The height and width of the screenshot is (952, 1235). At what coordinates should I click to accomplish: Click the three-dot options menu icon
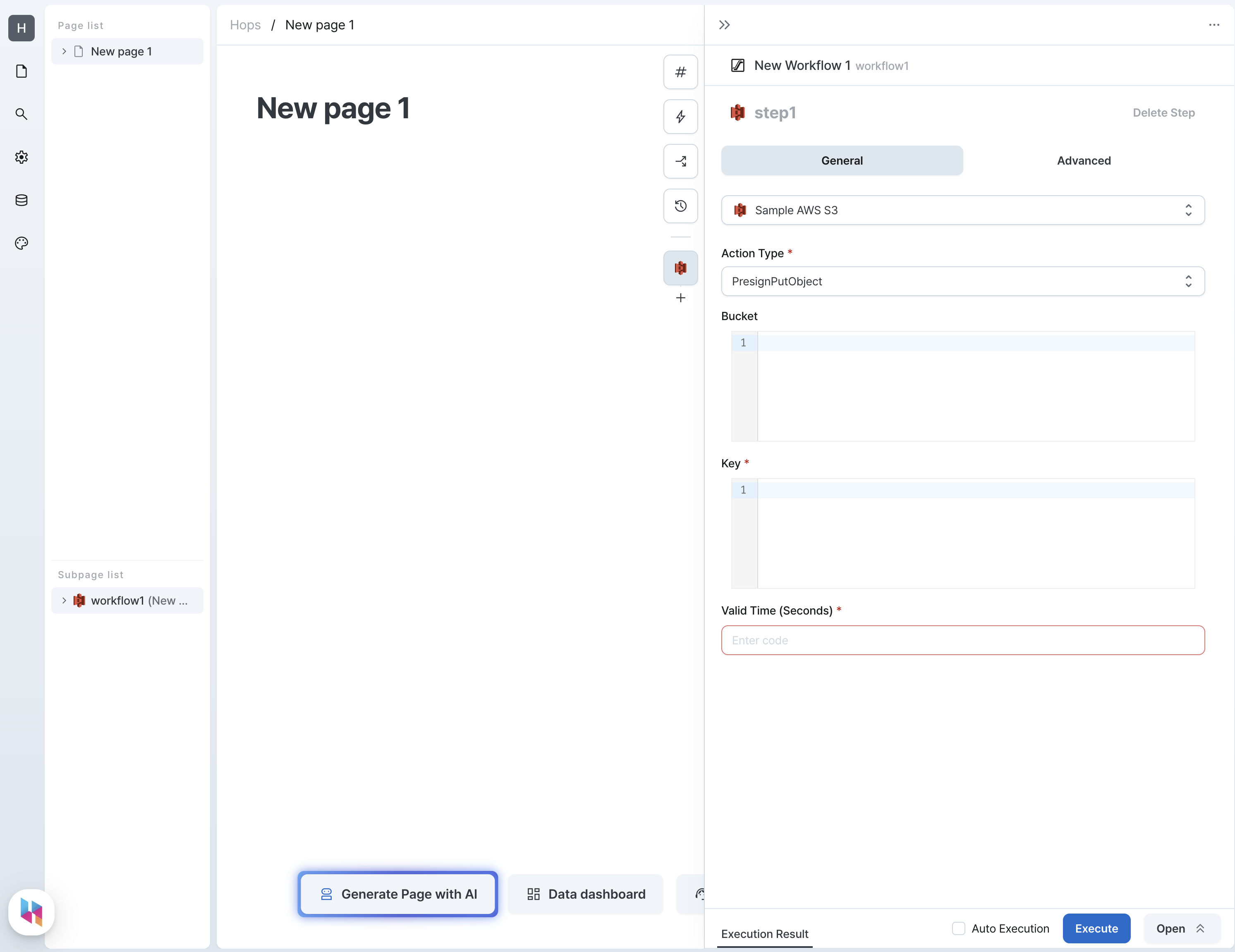click(x=1214, y=25)
